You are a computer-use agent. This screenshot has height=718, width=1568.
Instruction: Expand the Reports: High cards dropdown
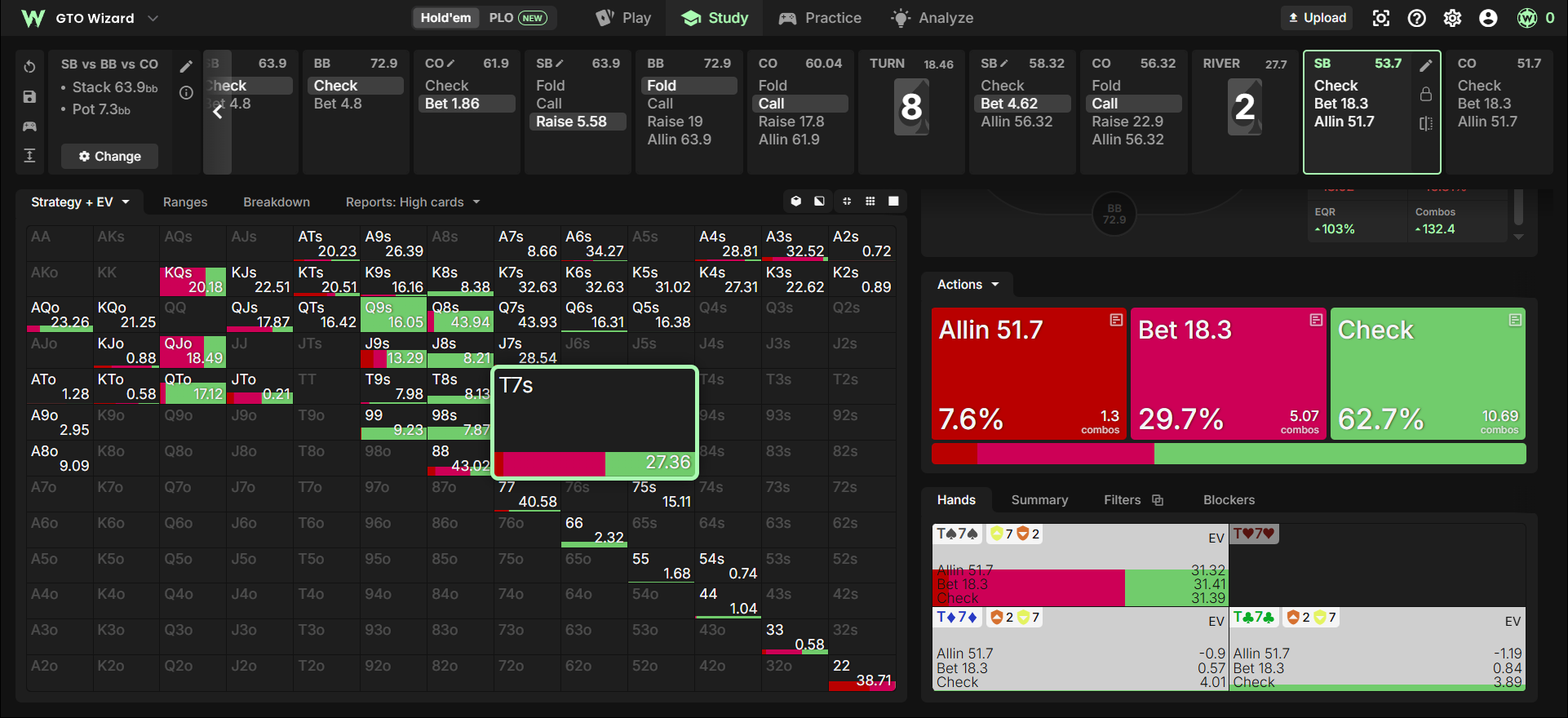point(412,202)
